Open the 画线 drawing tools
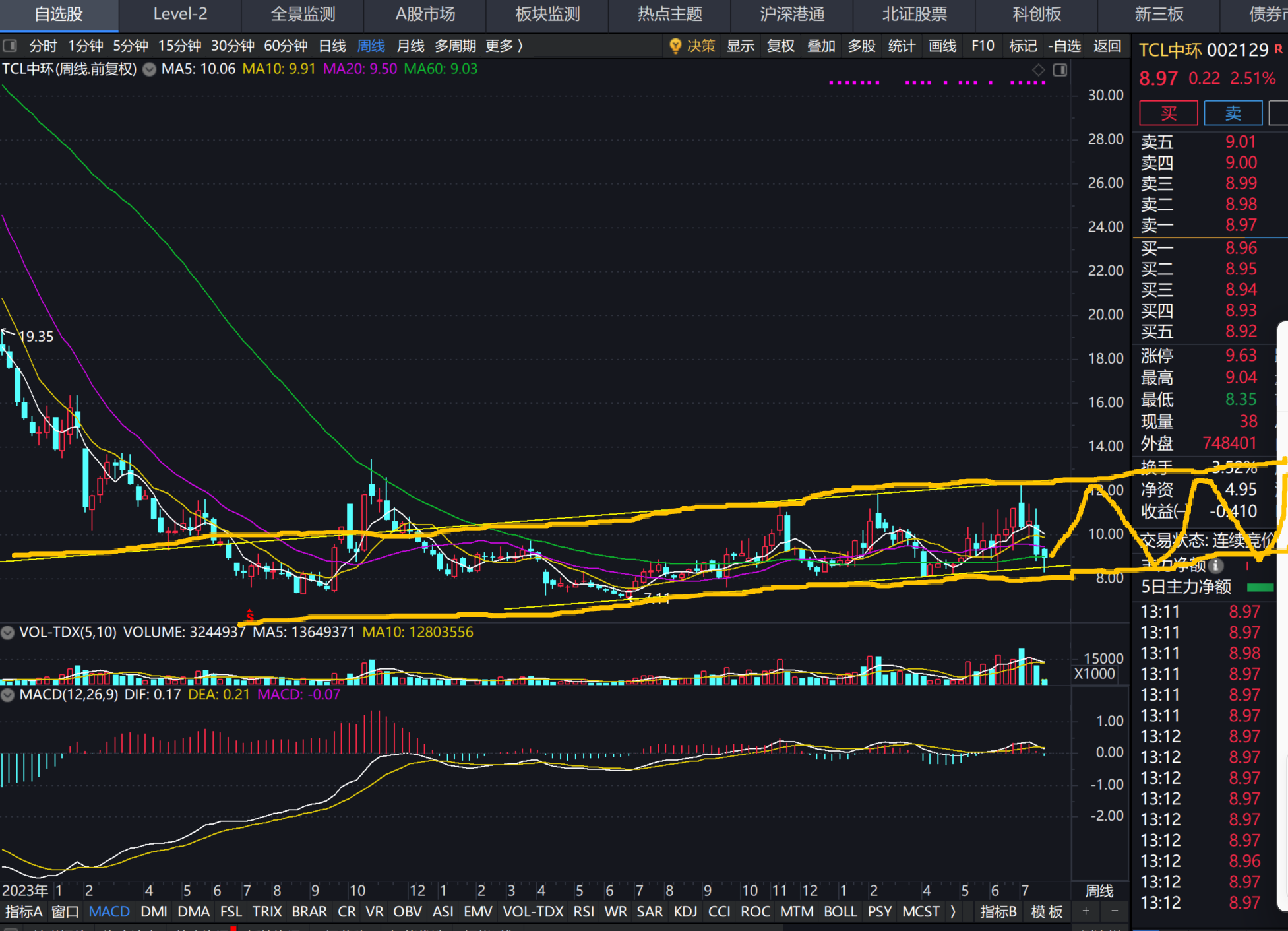The height and width of the screenshot is (931, 1288). [942, 46]
